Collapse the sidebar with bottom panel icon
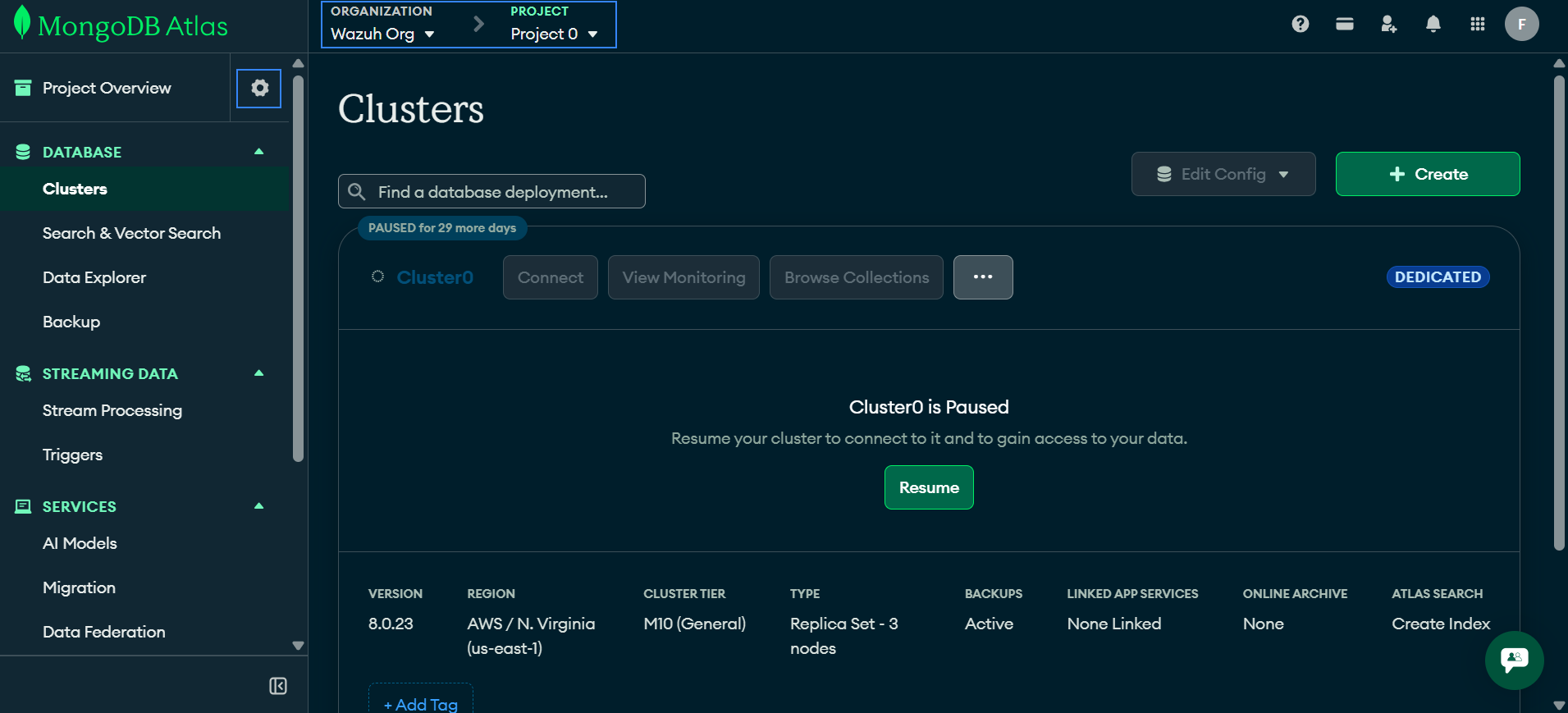 pyautogui.click(x=278, y=686)
